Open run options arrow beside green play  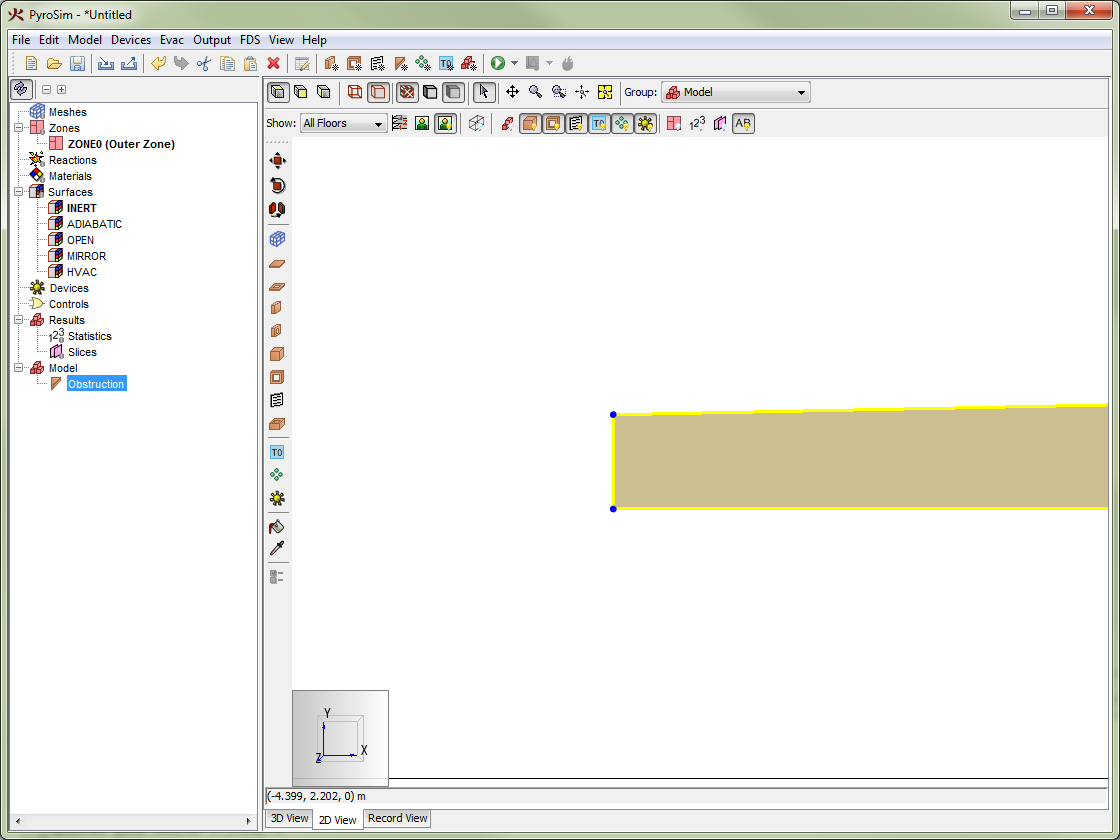[x=514, y=64]
